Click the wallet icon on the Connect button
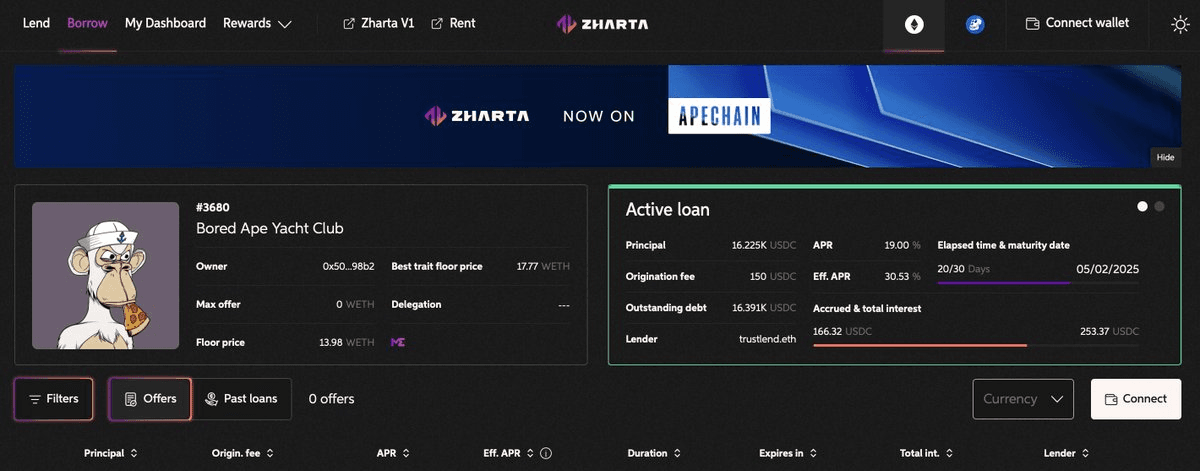The image size is (1200, 471). click(1111, 399)
